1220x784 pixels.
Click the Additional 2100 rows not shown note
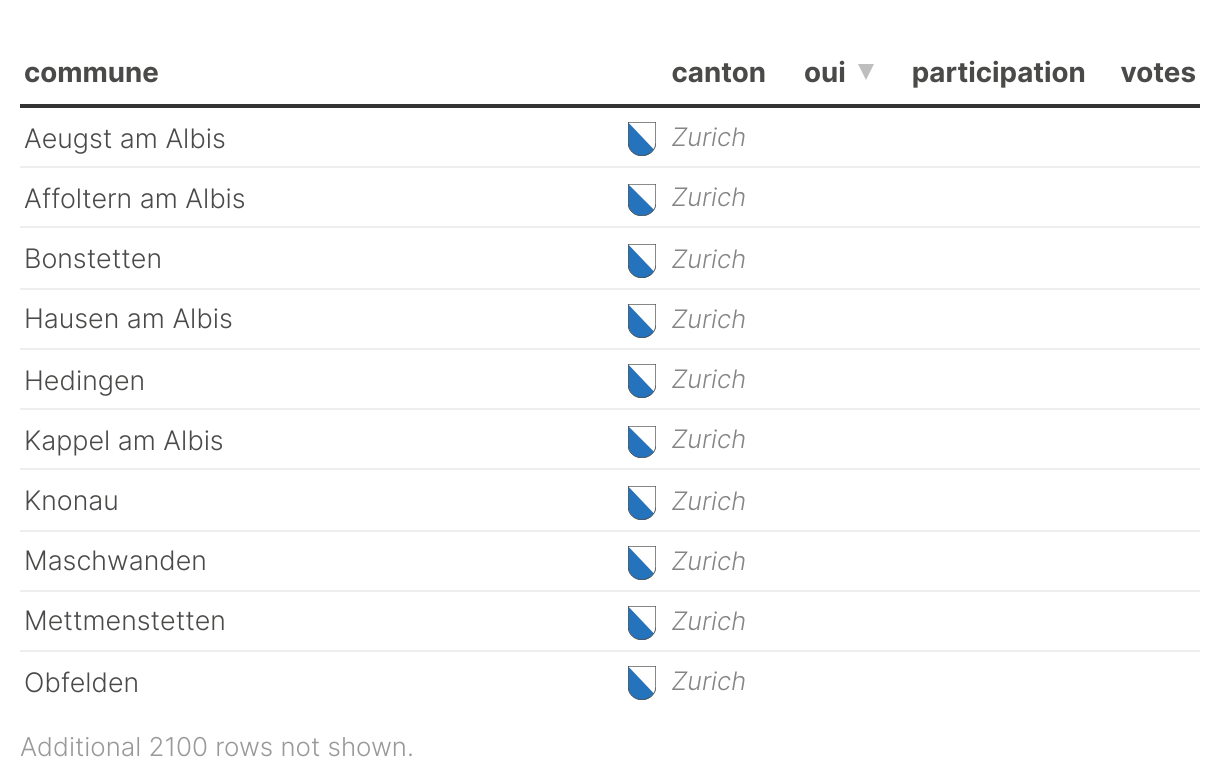coord(216,747)
